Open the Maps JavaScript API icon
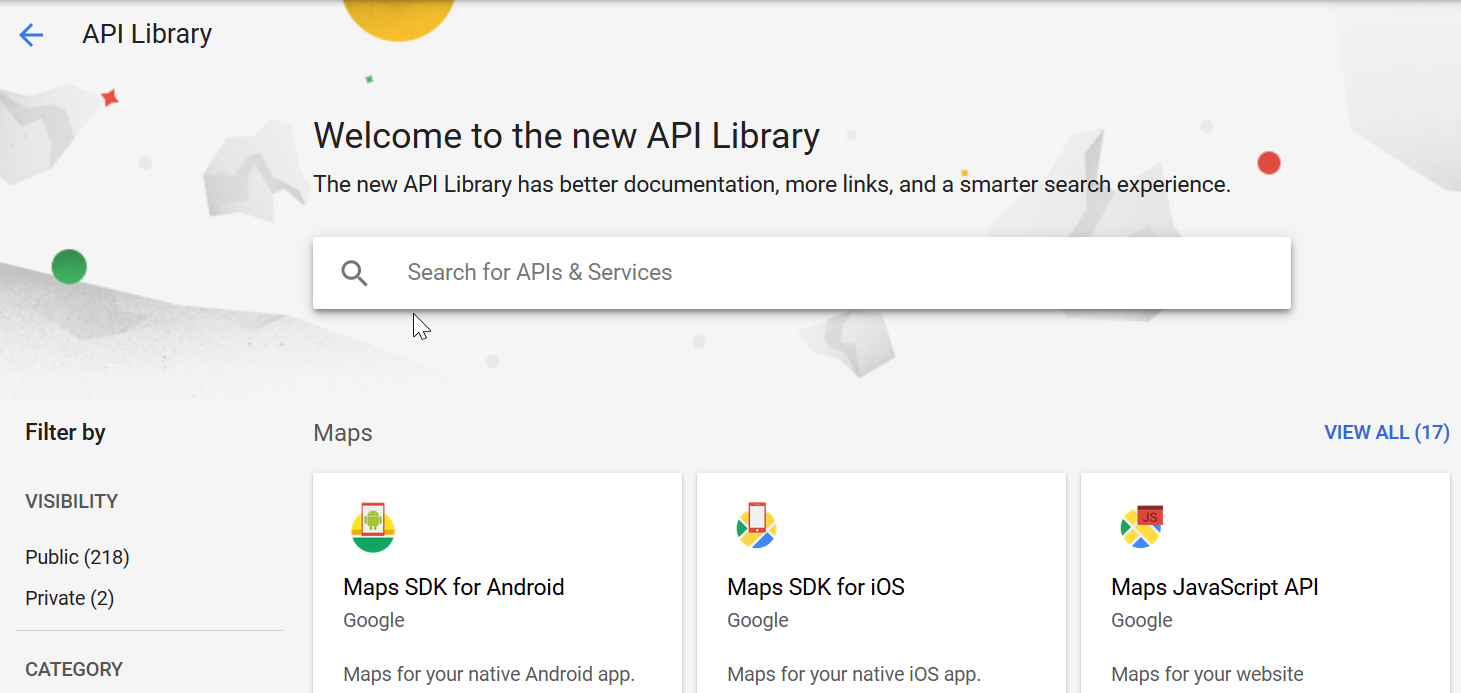Screen dimensions: 1461x693 [1141, 527]
